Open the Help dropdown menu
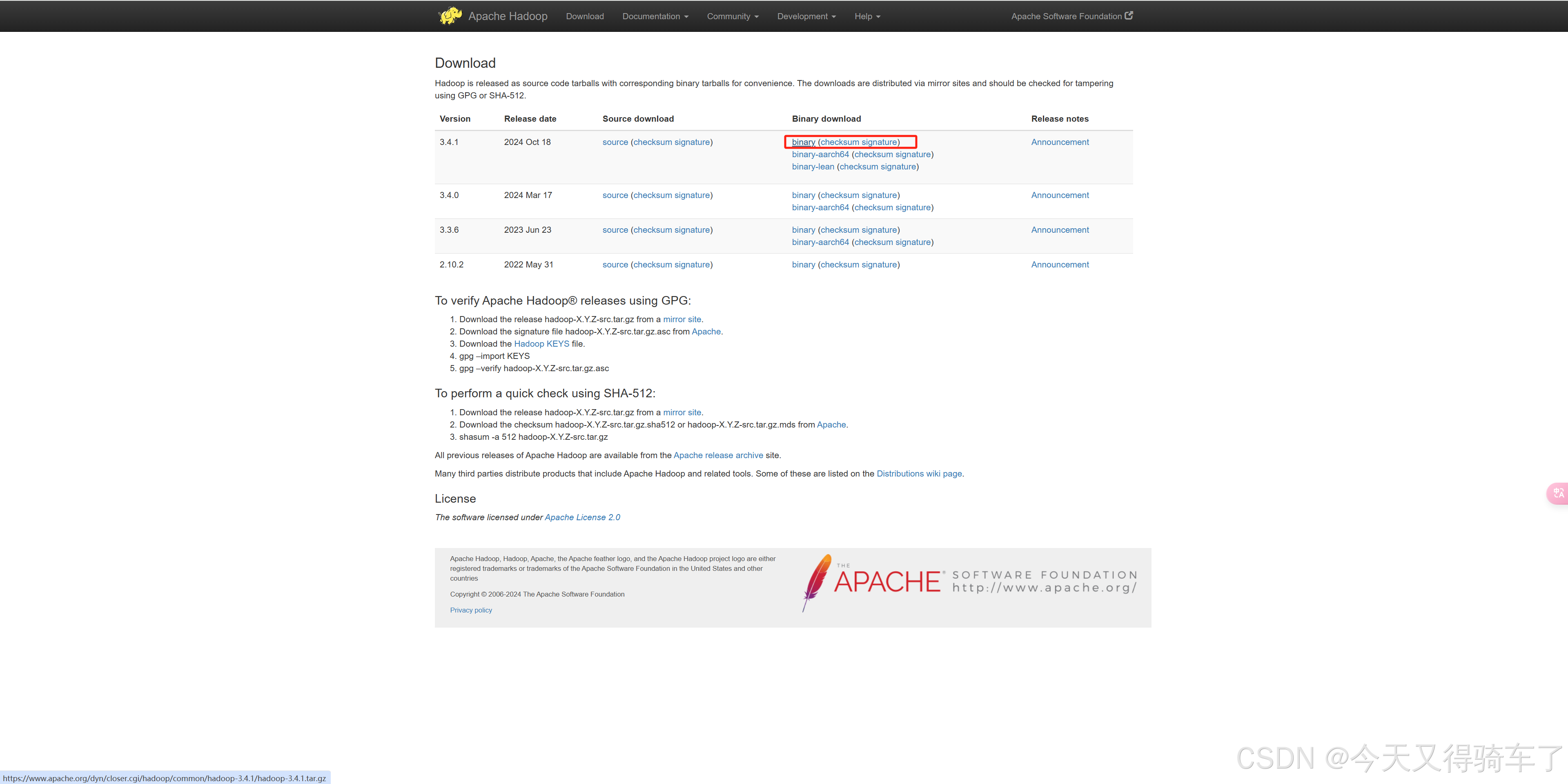1568x784 pixels. (867, 16)
